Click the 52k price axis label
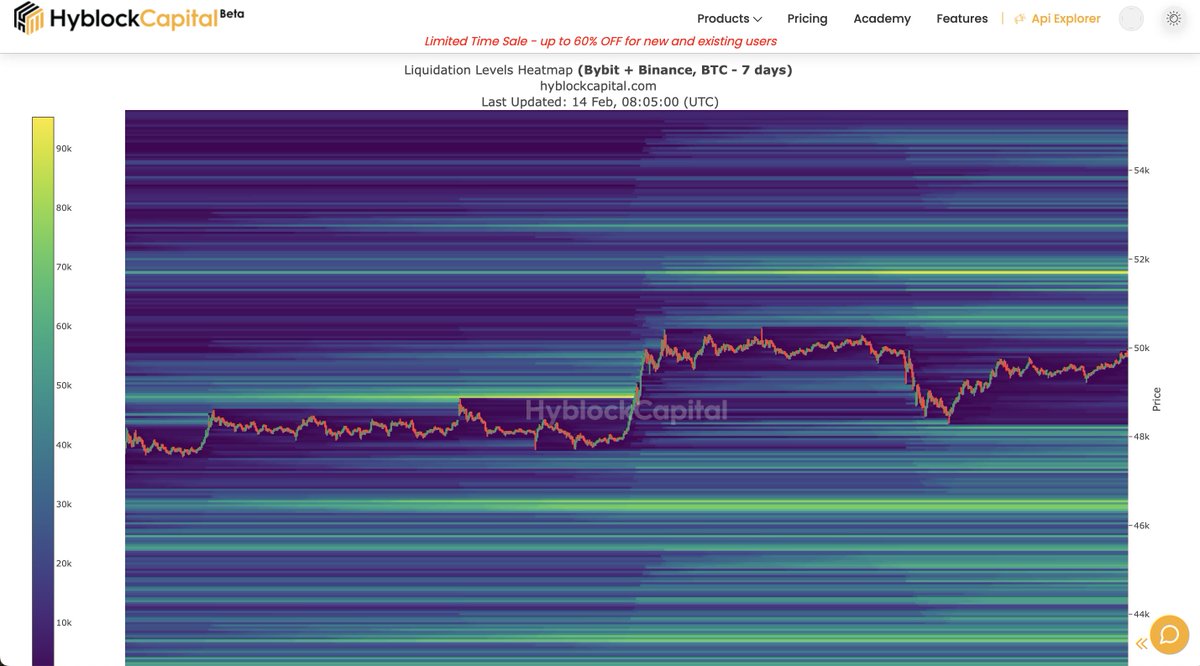Viewport: 1200px width, 666px height. 1141,260
